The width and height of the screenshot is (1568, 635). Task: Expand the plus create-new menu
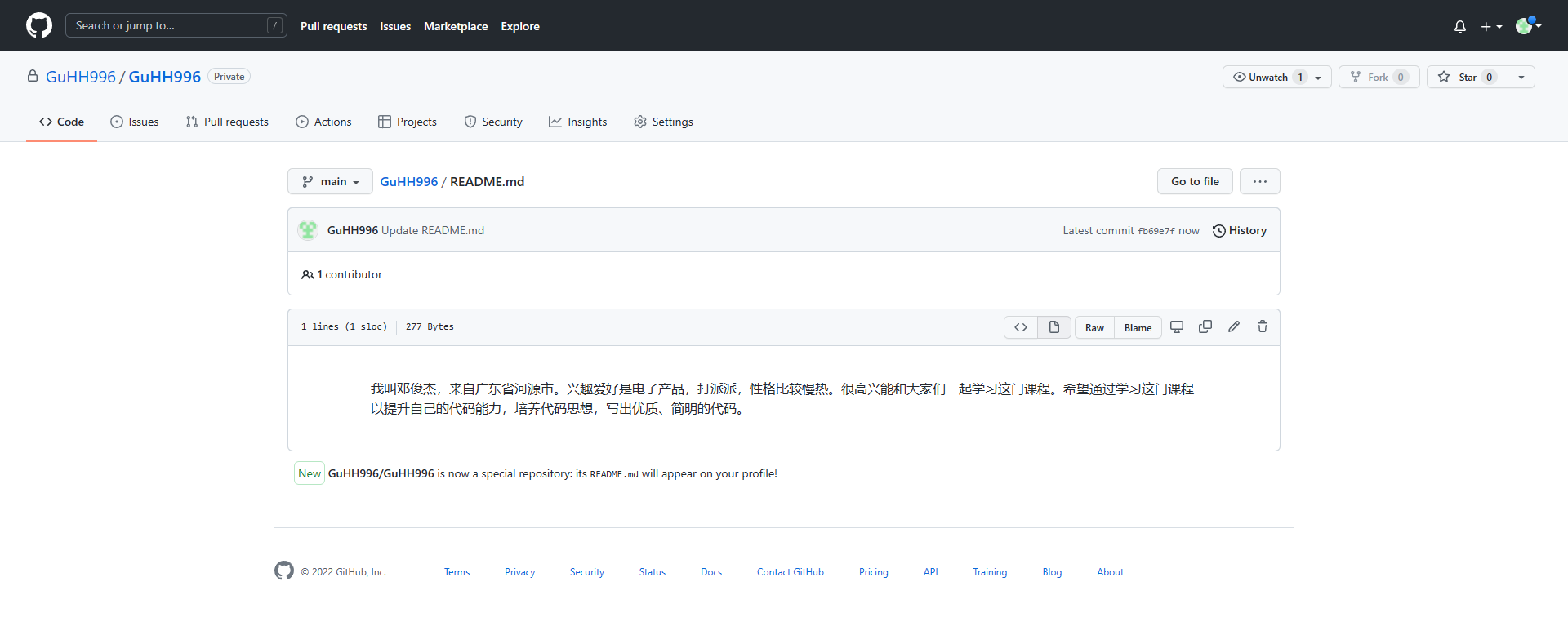(x=1491, y=26)
